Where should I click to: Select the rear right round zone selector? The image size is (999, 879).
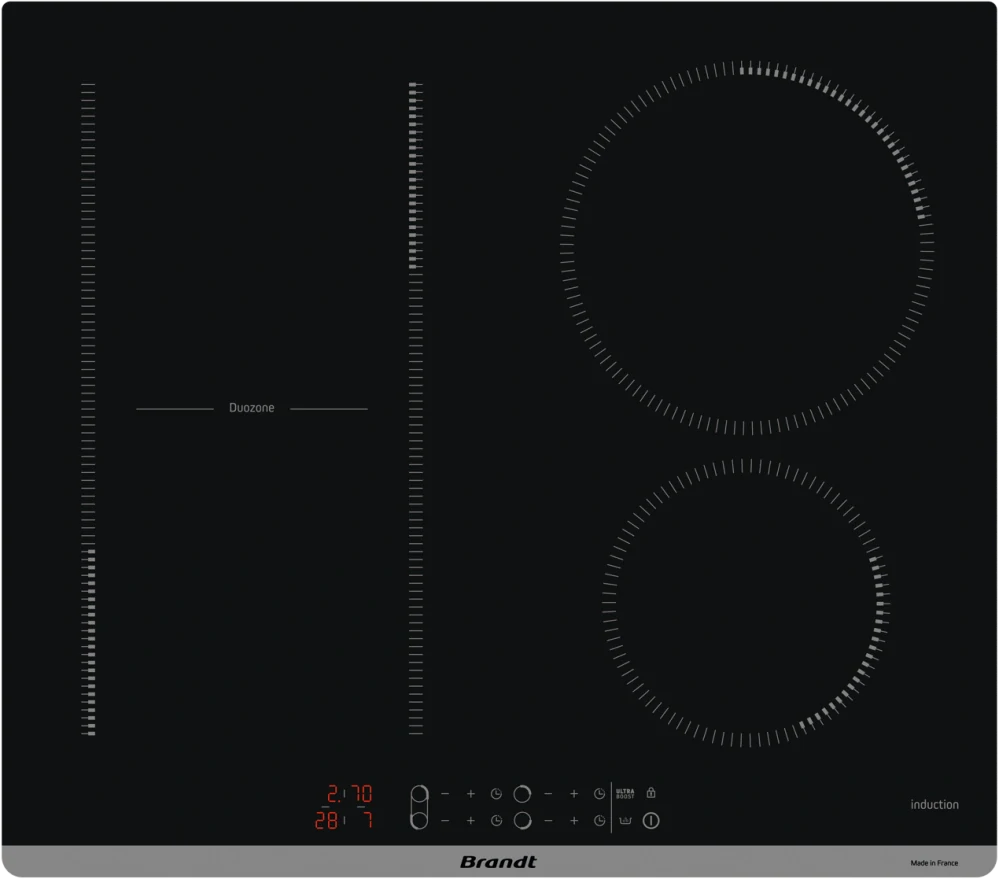(x=522, y=794)
